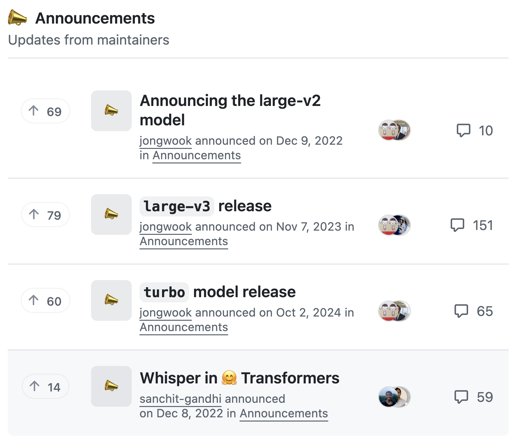Open 'Announcing the large-v2 model' discussion
The width and height of the screenshot is (512, 438).
click(x=230, y=110)
